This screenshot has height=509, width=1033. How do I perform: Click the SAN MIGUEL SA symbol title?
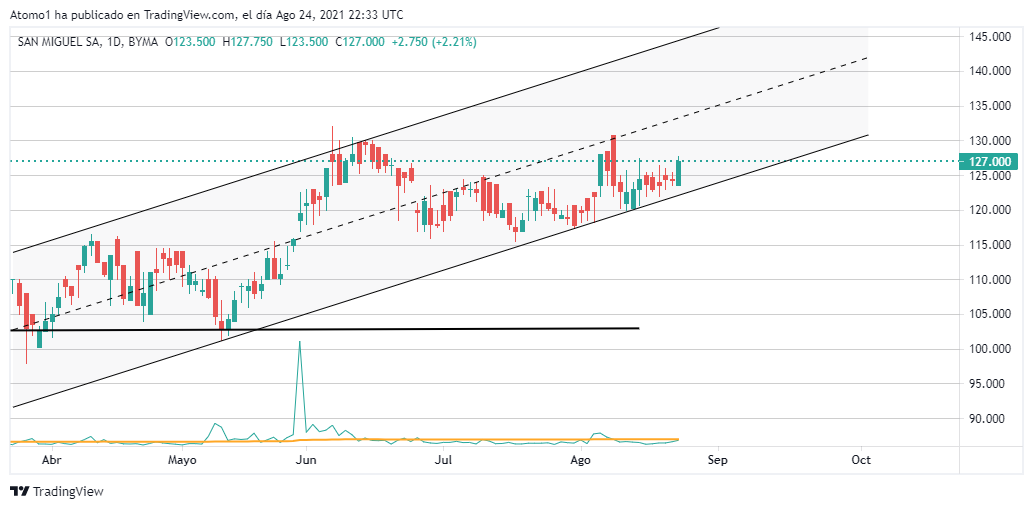tap(58, 41)
